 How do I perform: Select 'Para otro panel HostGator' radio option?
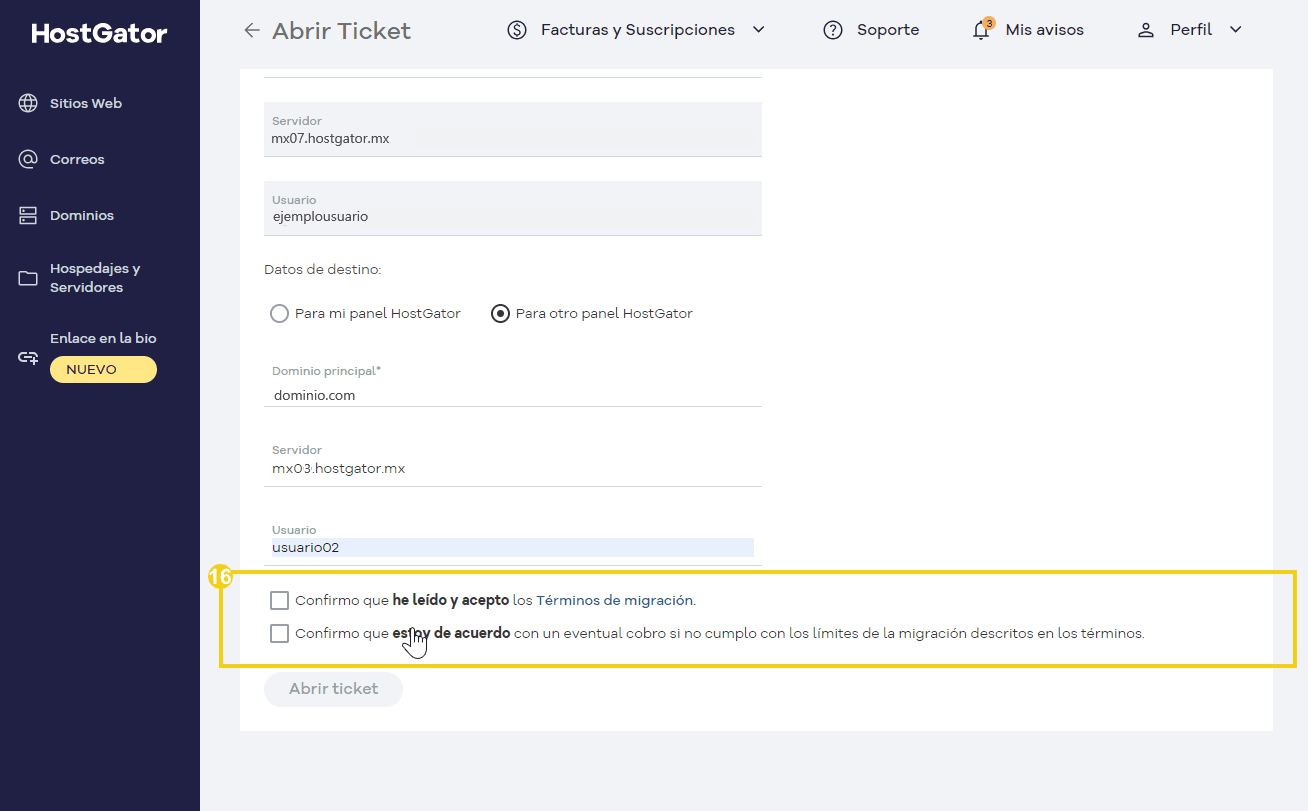500,314
